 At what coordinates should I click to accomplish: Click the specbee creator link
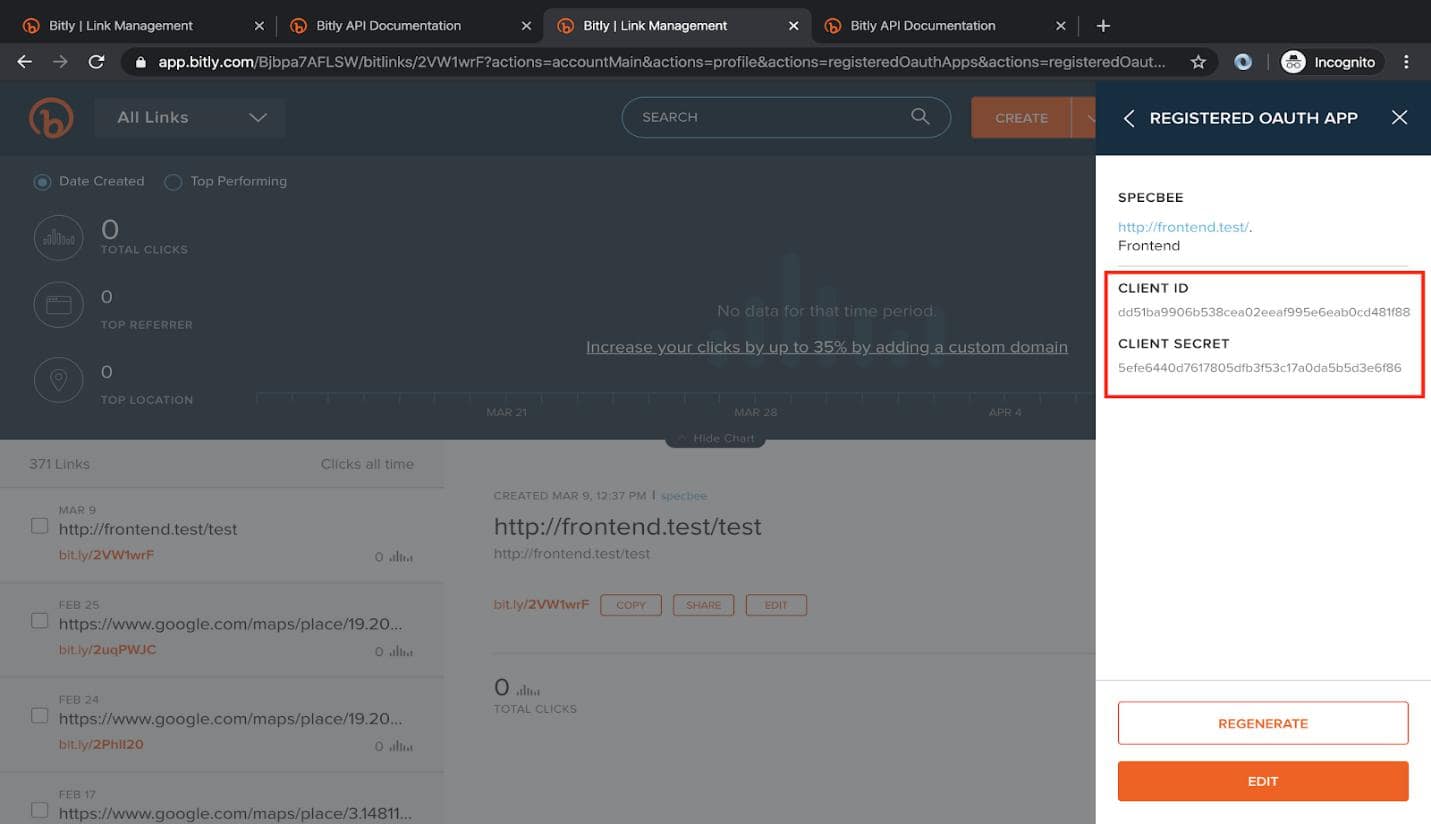[684, 496]
